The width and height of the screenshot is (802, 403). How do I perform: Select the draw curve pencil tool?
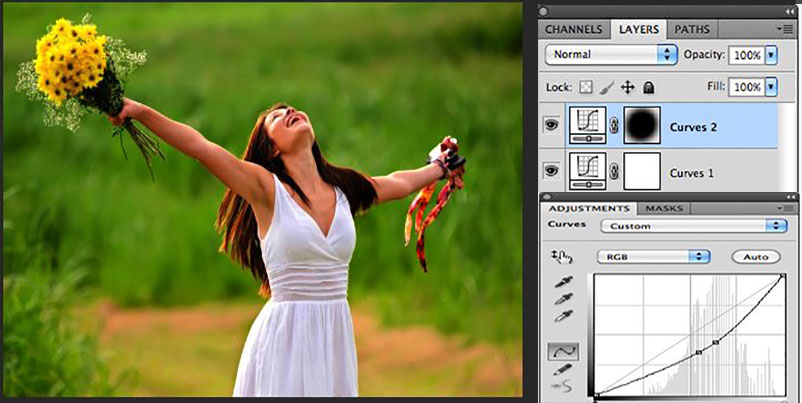563,369
